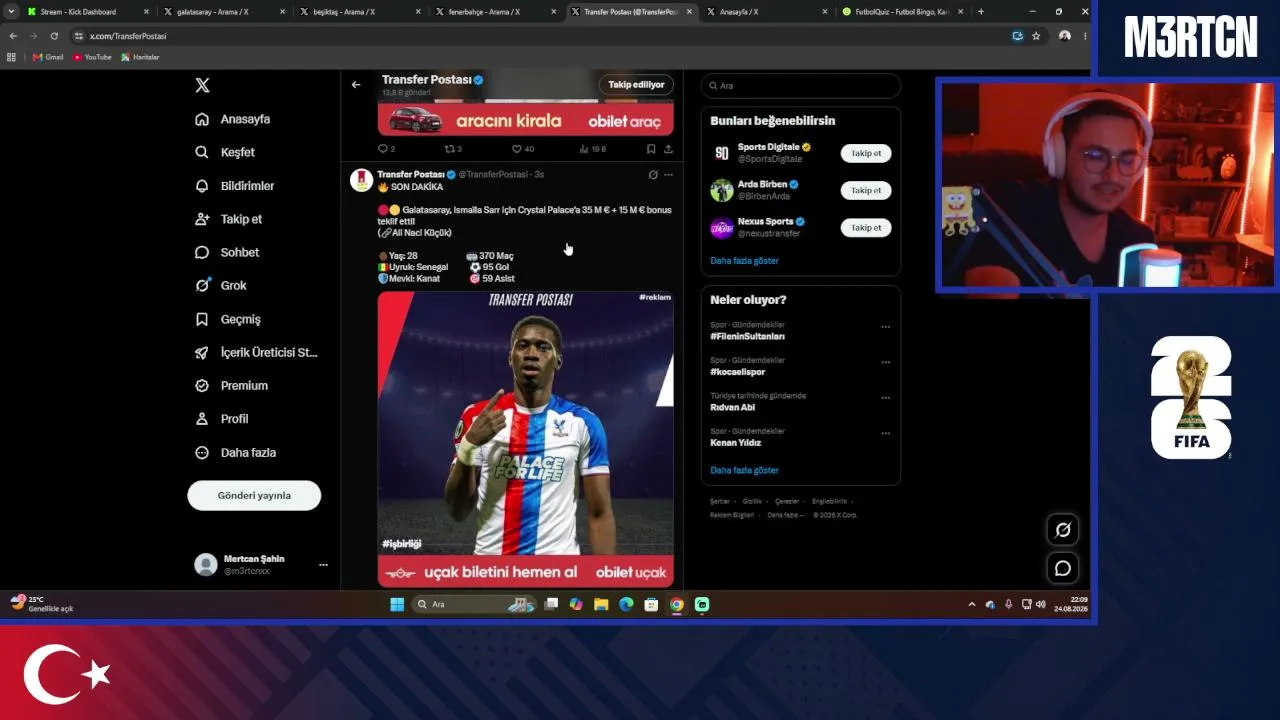The height and width of the screenshot is (720, 1280).
Task: Open the Kenan Yıldız trend
Action: (x=735, y=443)
